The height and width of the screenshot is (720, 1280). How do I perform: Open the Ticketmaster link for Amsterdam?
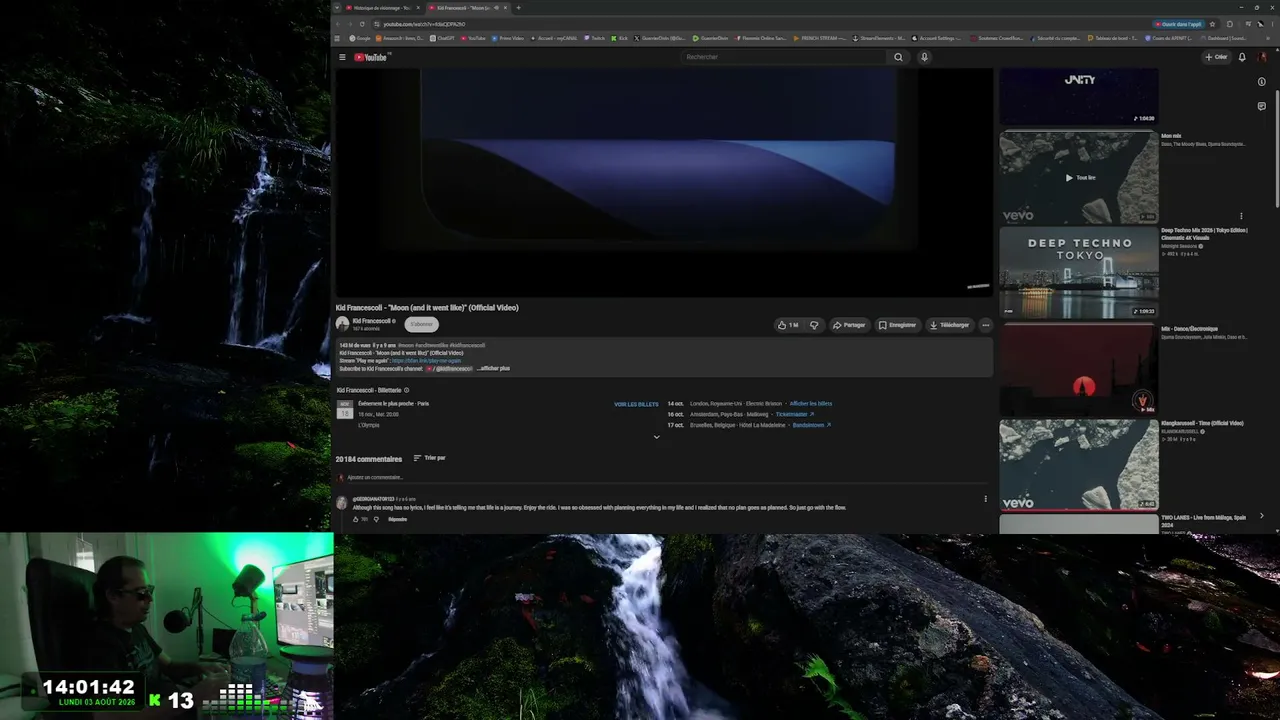(x=795, y=414)
